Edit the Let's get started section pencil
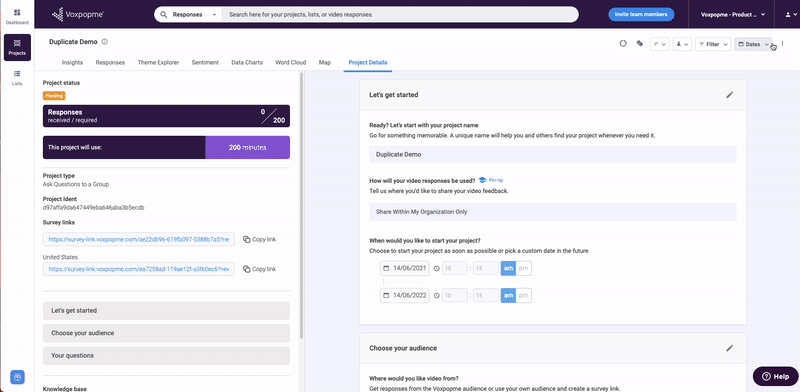 (x=730, y=95)
